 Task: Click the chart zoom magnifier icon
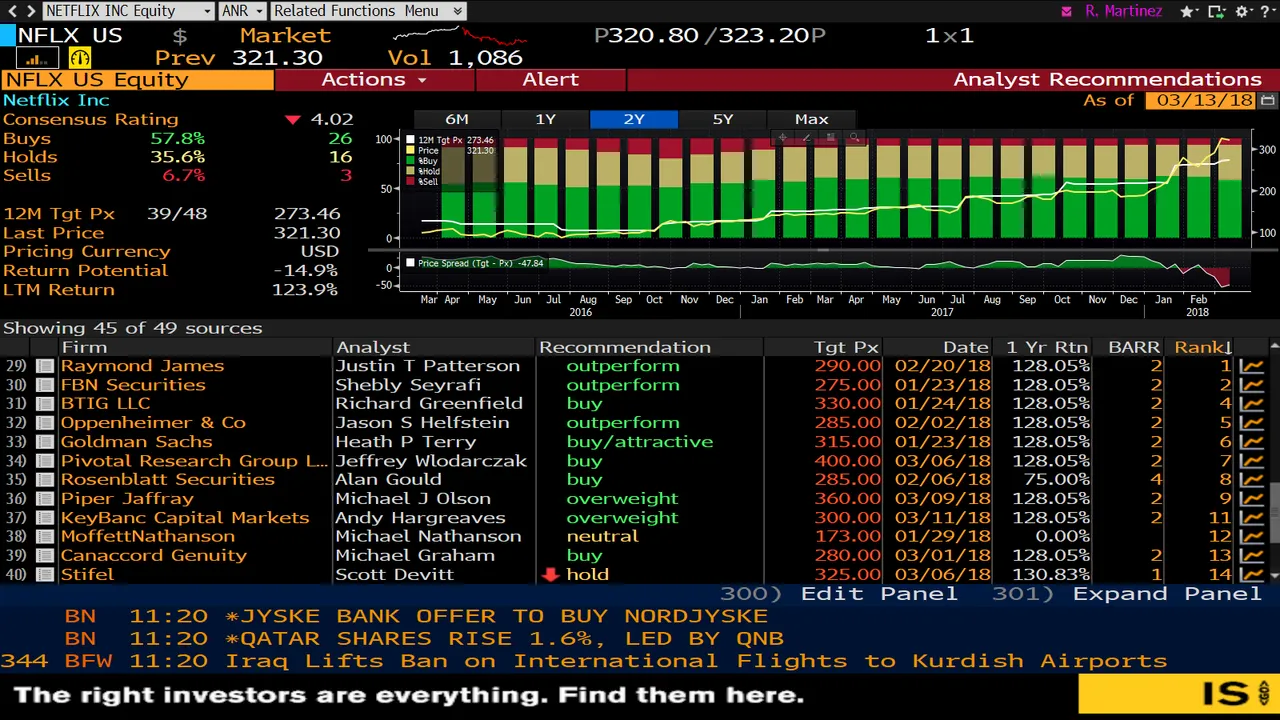(x=853, y=137)
